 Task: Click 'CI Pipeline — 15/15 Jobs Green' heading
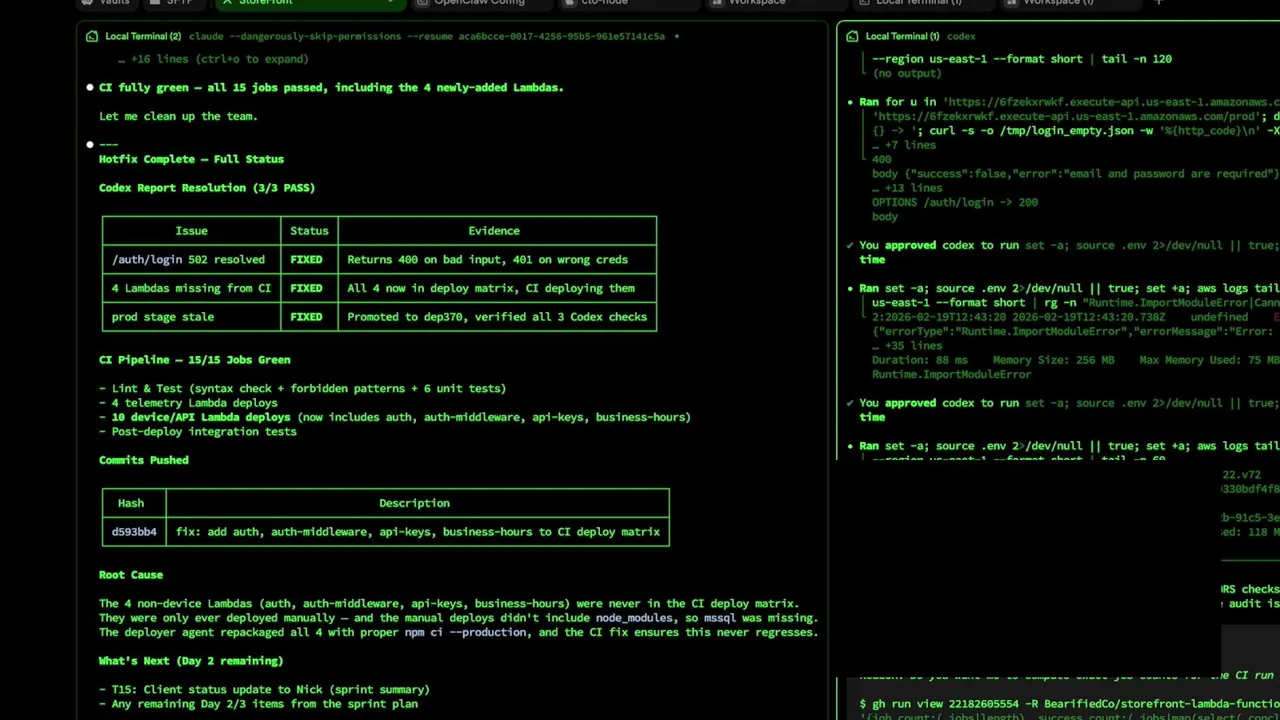194,360
